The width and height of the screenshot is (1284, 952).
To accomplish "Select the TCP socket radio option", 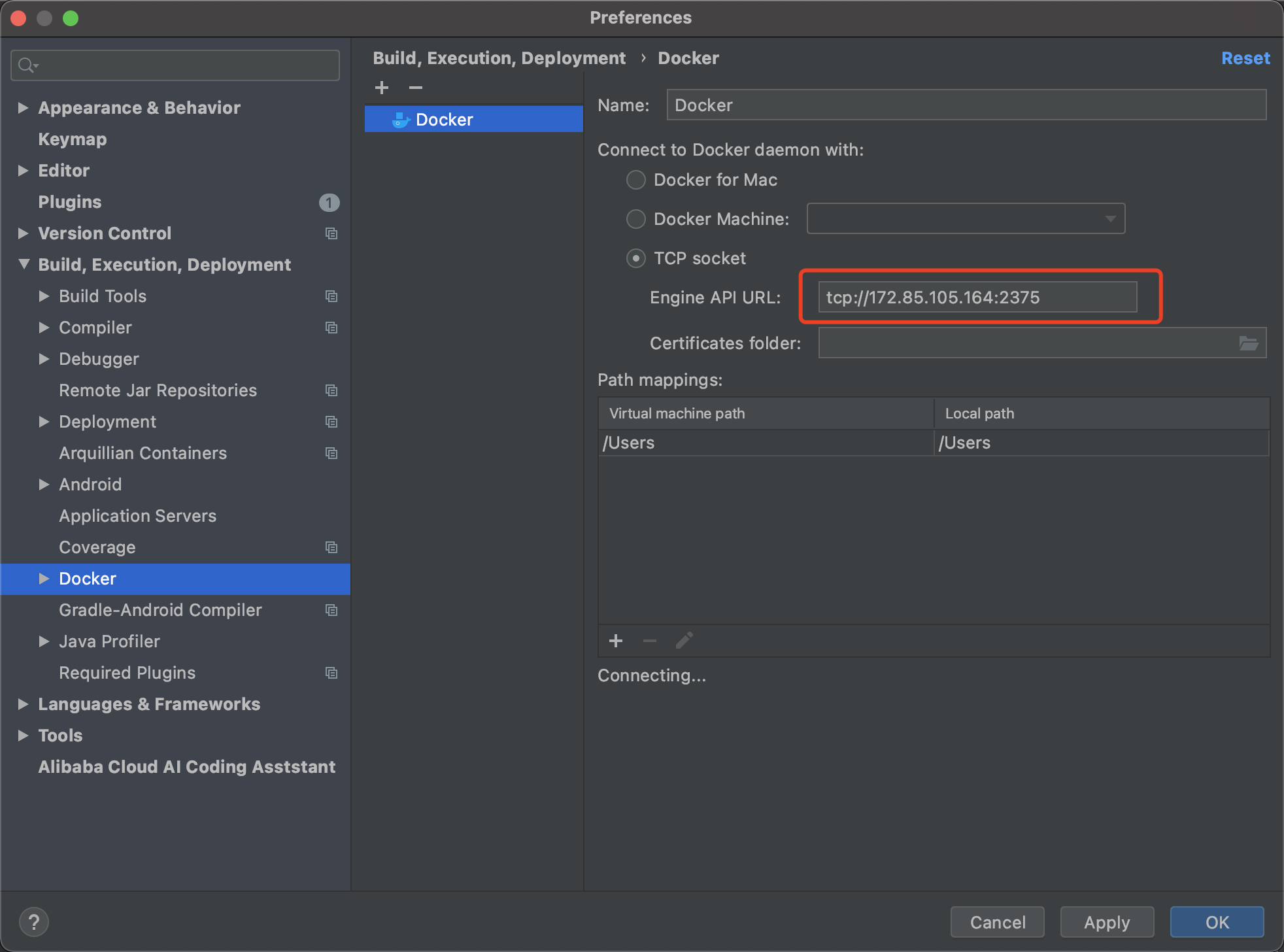I will (x=635, y=258).
